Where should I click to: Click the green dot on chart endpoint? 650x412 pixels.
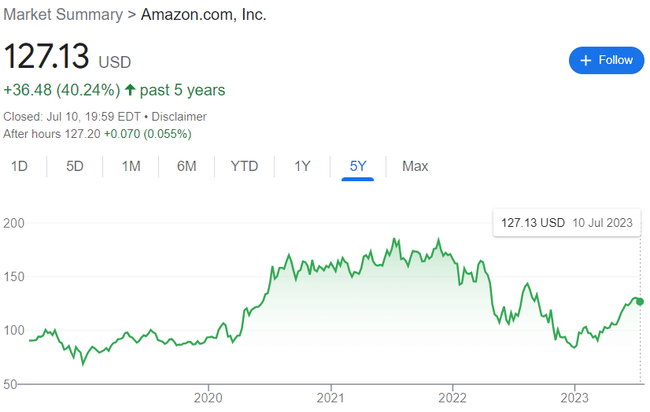tap(640, 301)
